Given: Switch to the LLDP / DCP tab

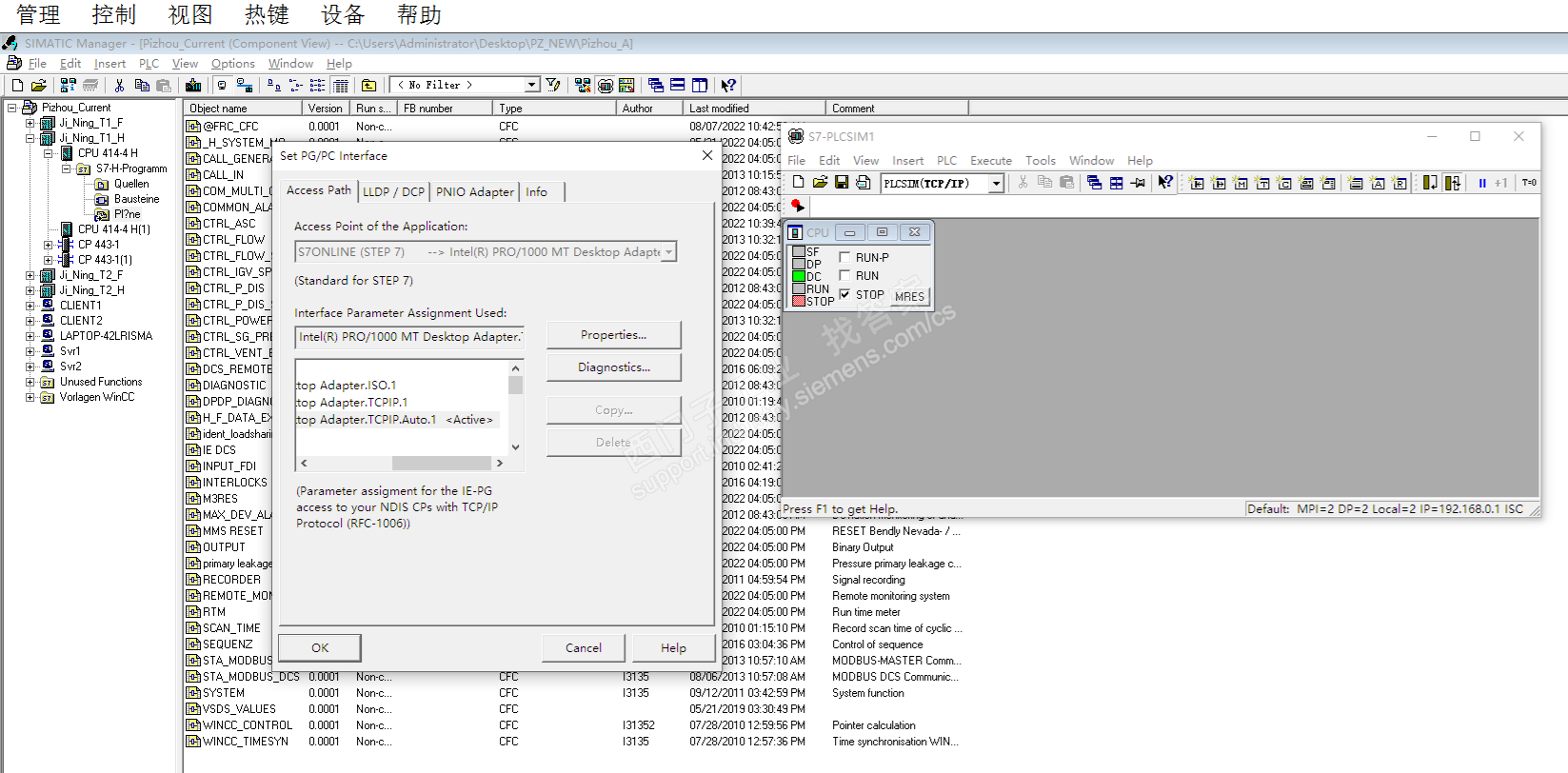Looking at the screenshot, I should pos(393,191).
